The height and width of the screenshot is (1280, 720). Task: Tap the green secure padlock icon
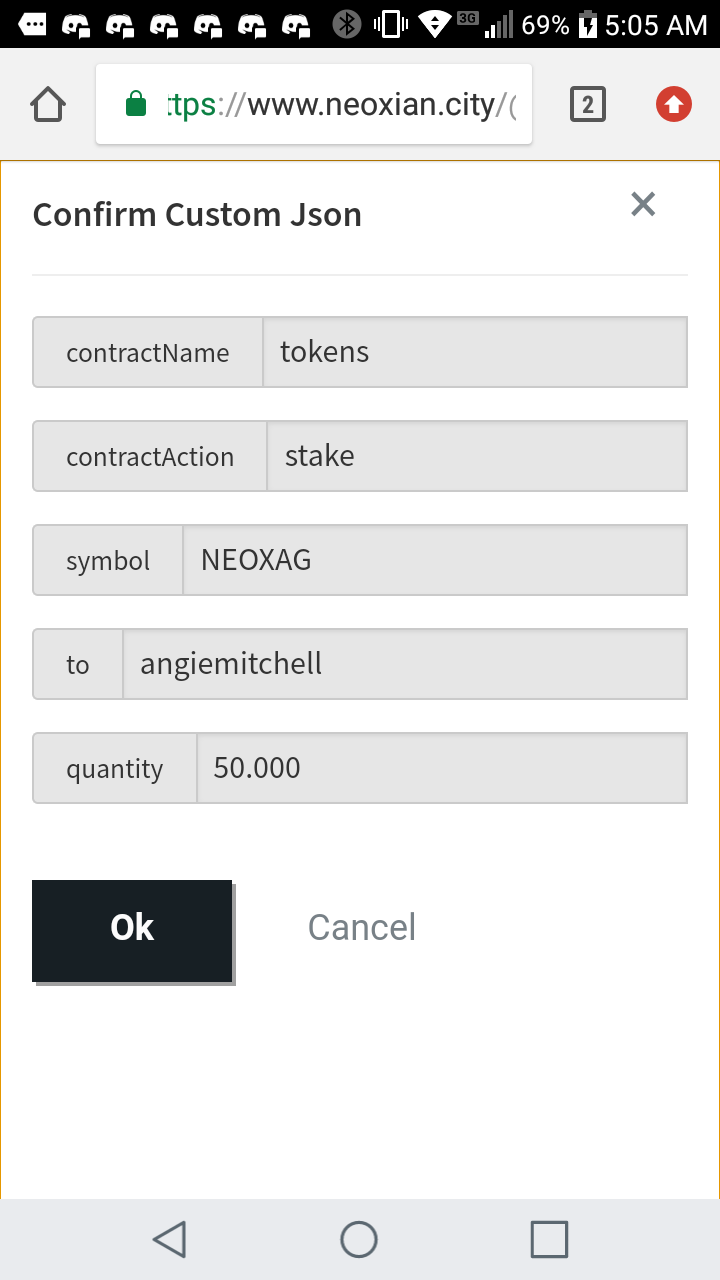[x=136, y=104]
